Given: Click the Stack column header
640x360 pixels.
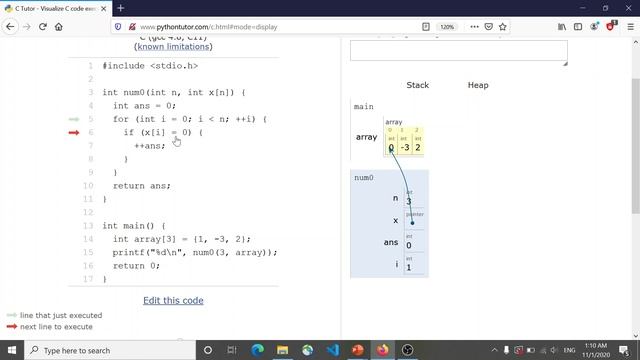Looking at the screenshot, I should coord(418,85).
